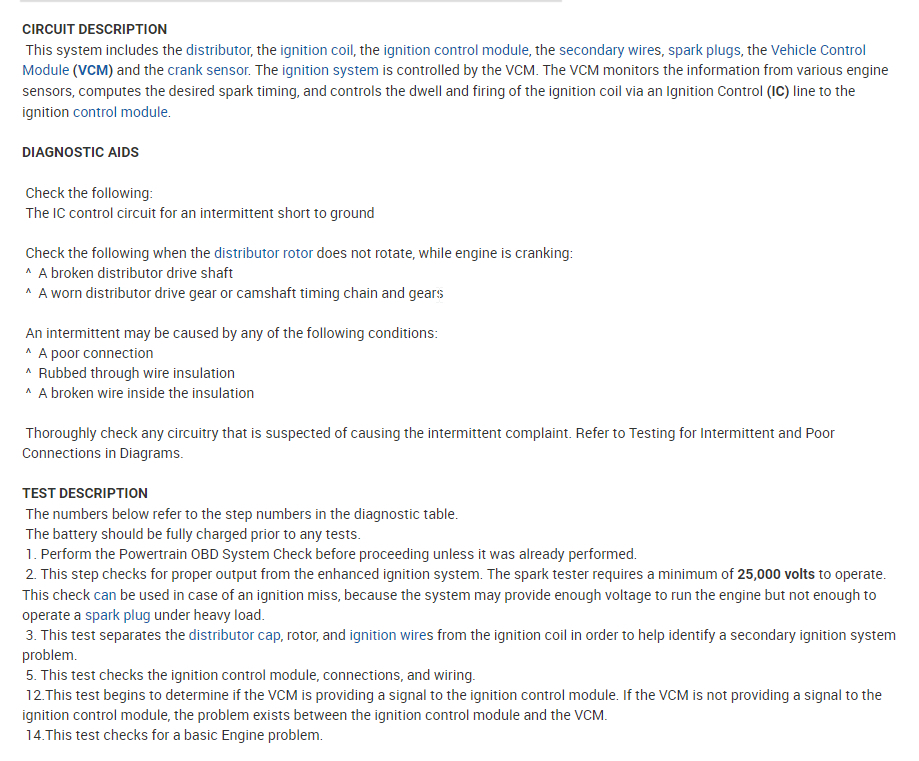This screenshot has height=761, width=919.
Task: Open the Vehicle Control Module link
Action: (818, 50)
